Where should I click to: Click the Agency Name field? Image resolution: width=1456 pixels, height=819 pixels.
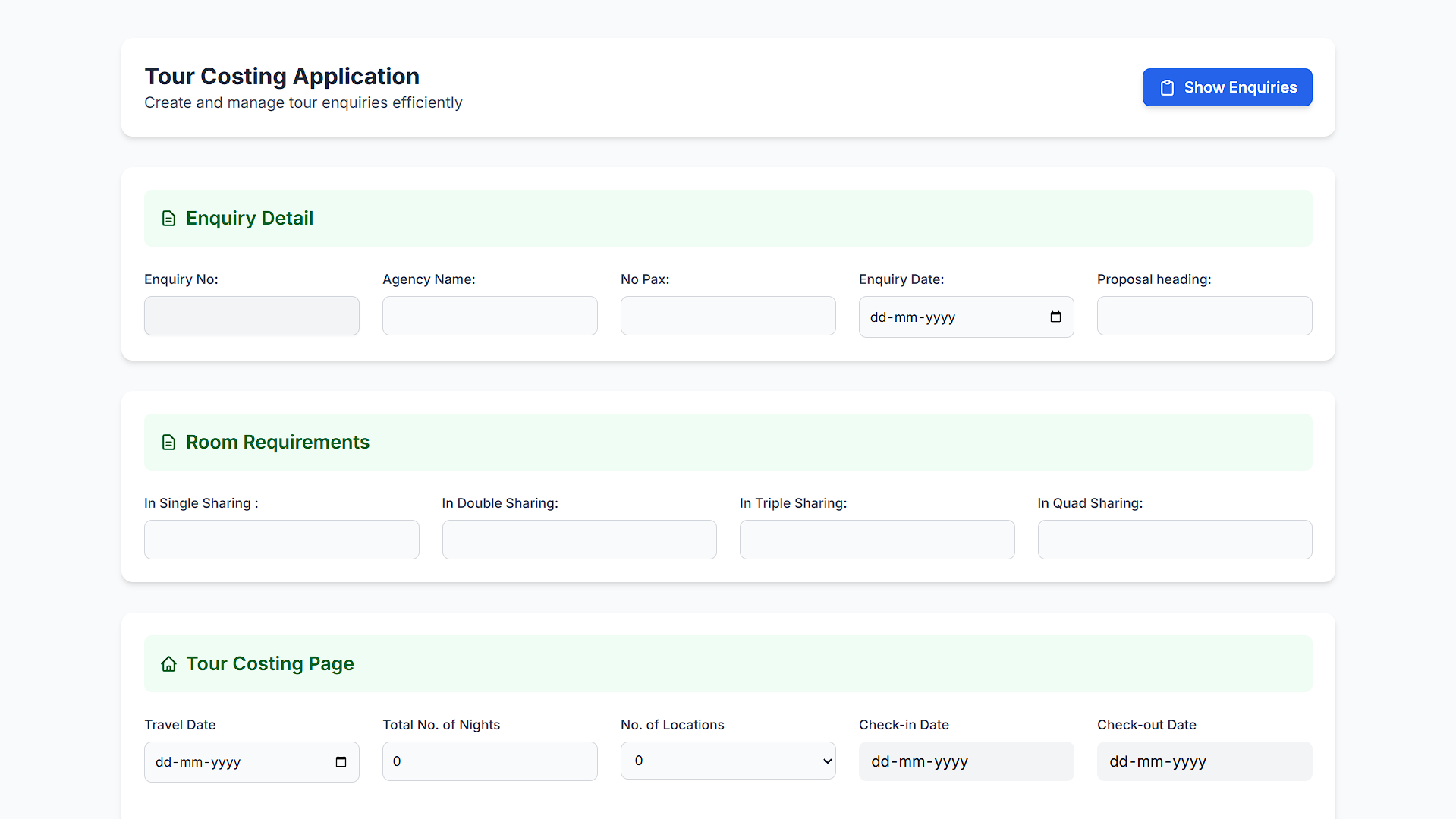(x=489, y=316)
